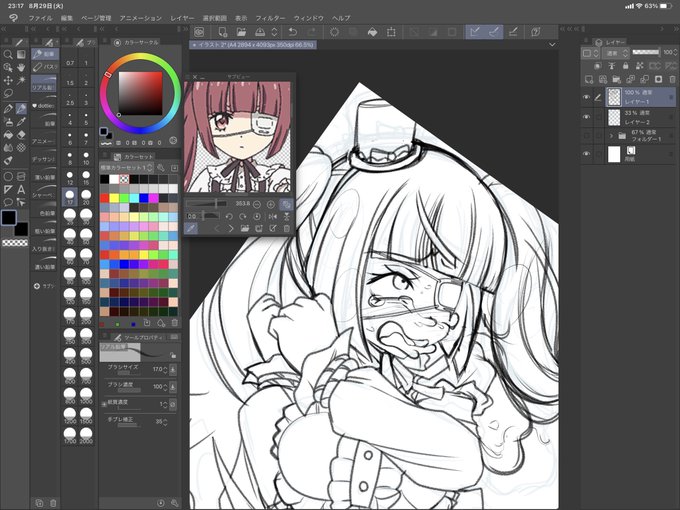
Task: Toggle Snap to special ruler in command bar
Action: 494,32
